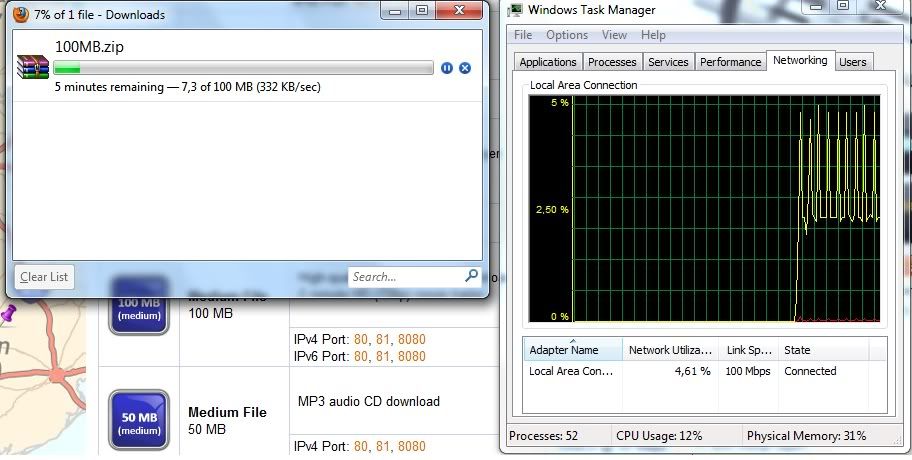This screenshot has width=912, height=460.
Task: Click the Processes: 52 status entry
Action: 543,436
